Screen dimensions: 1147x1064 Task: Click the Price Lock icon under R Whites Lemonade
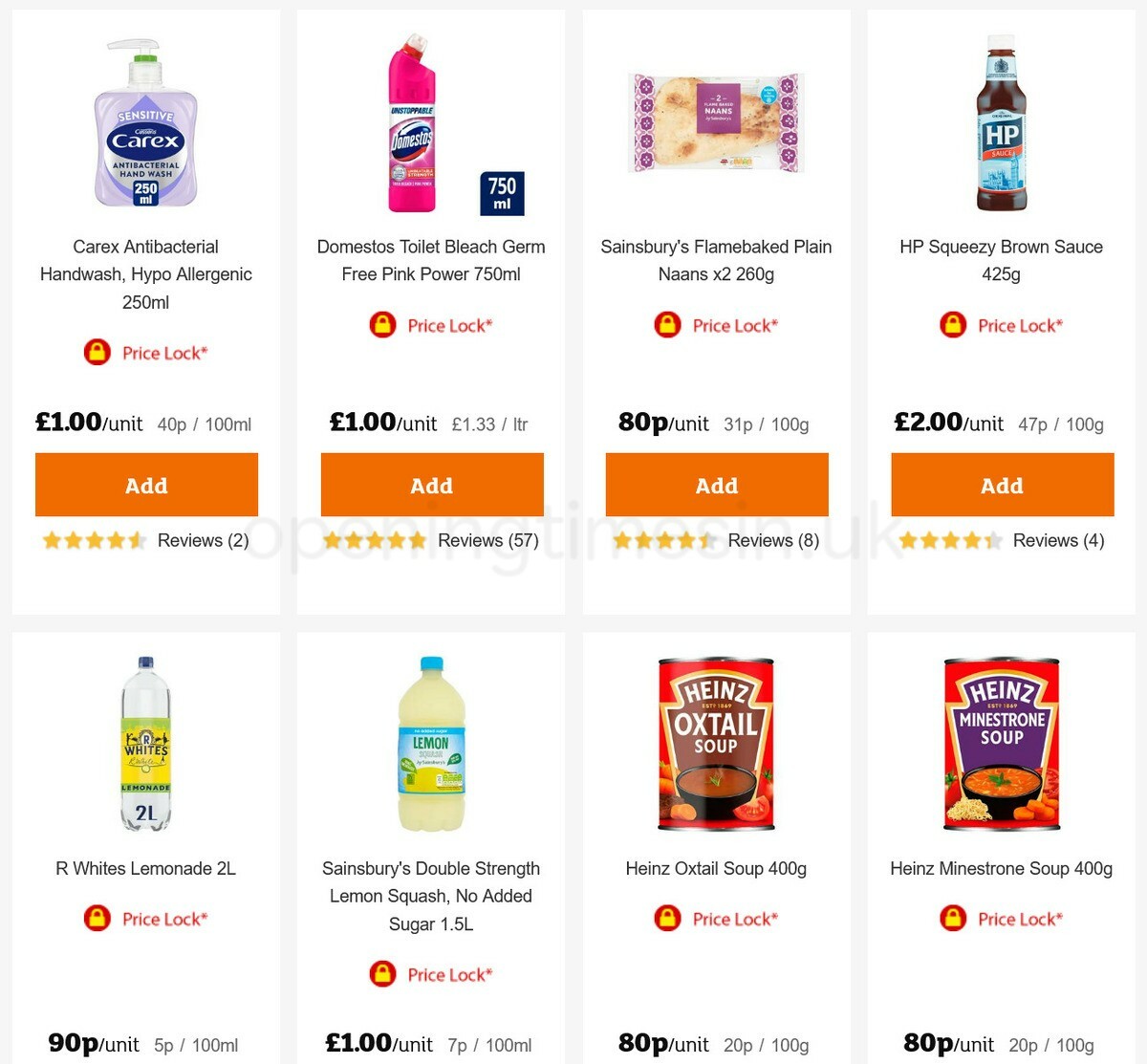98,919
